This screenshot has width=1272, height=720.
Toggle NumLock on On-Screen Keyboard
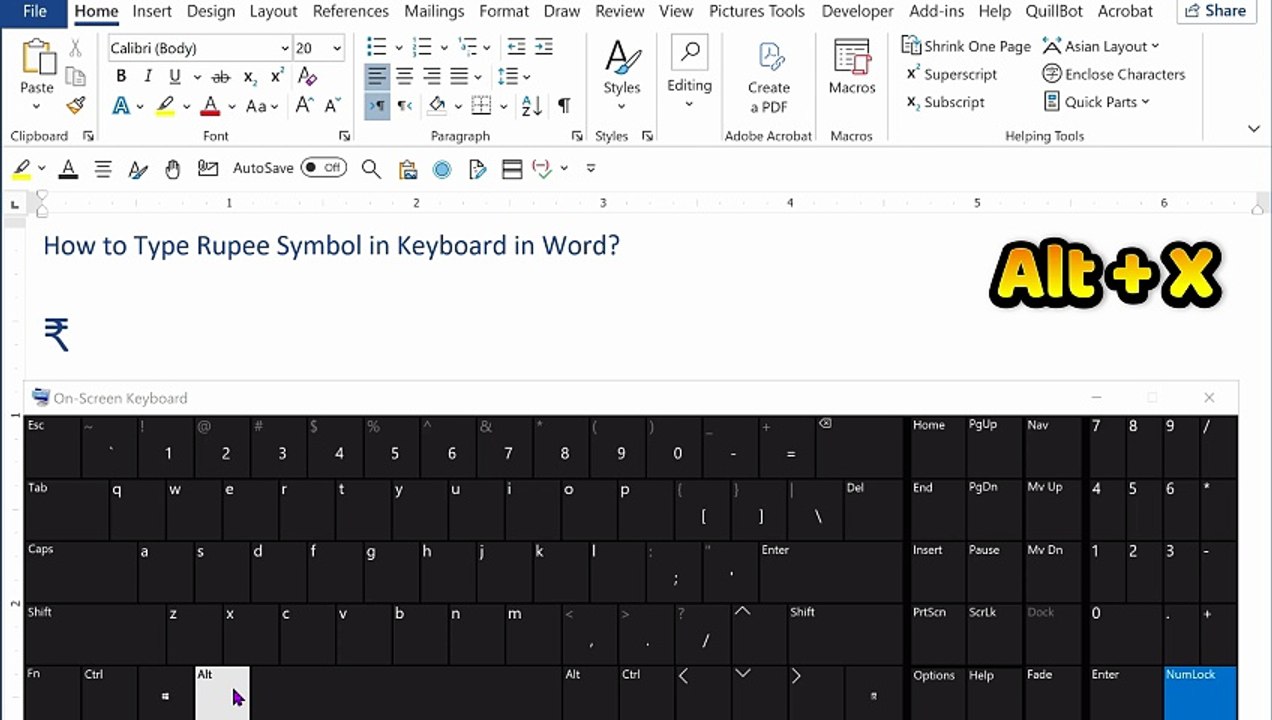[1200, 692]
